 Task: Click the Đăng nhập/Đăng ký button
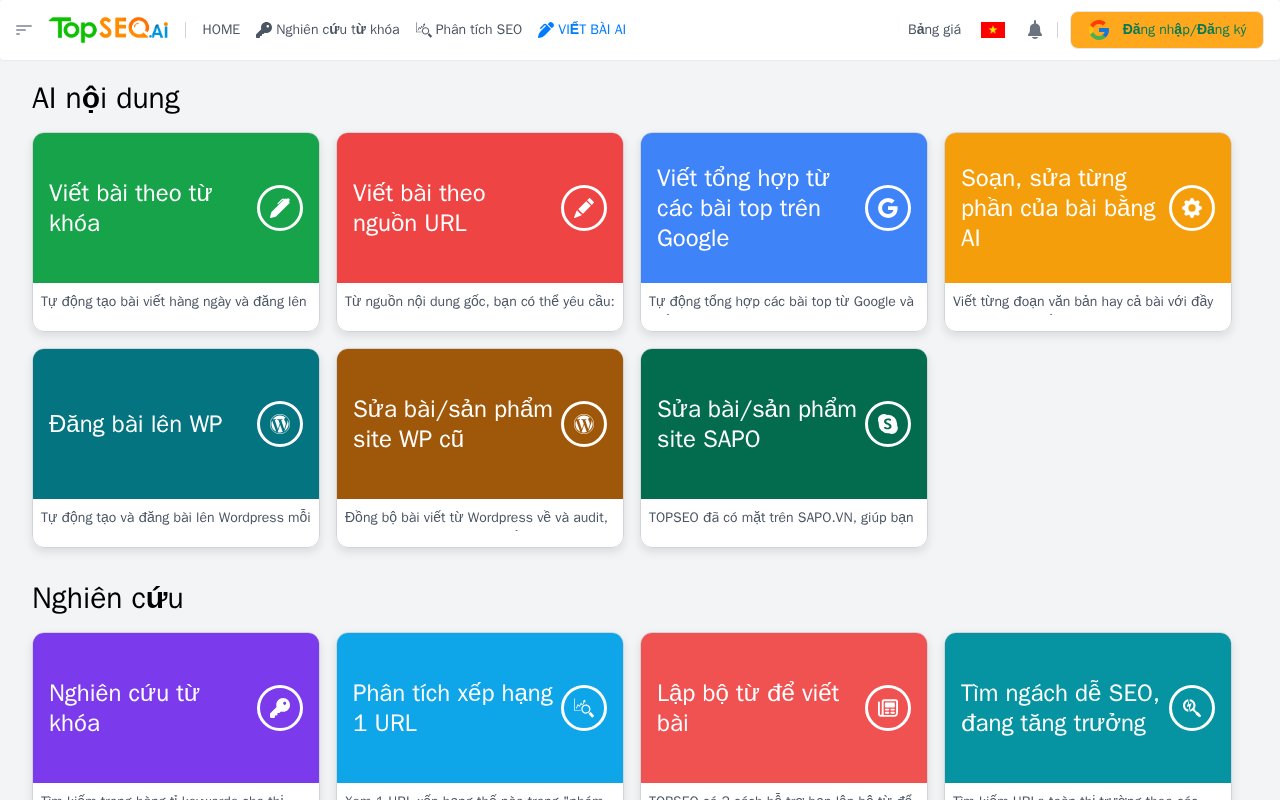(1166, 30)
